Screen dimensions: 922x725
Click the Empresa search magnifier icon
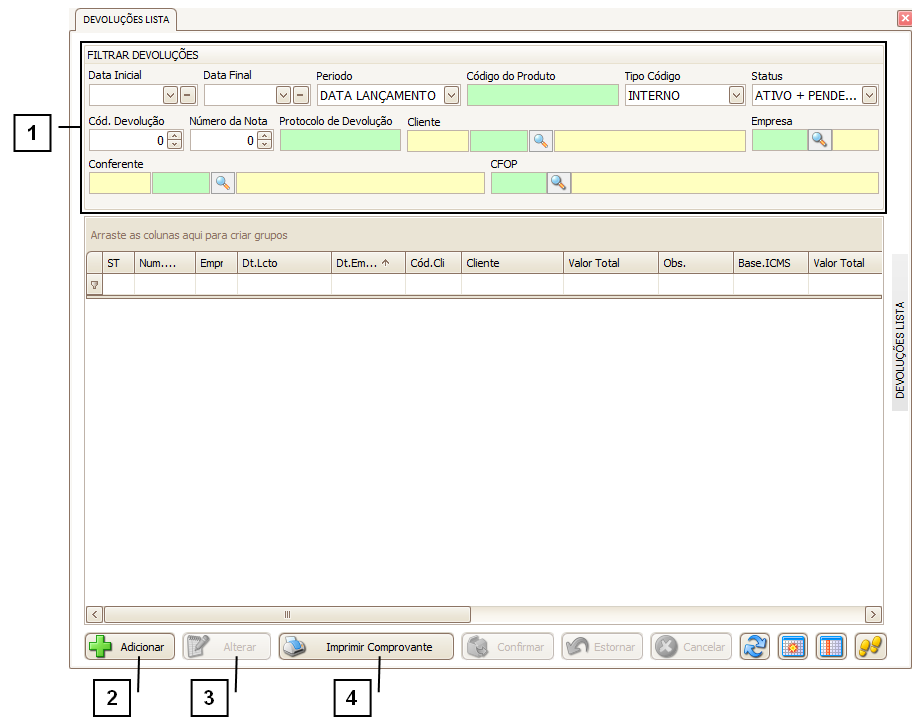pyautogui.click(x=819, y=141)
